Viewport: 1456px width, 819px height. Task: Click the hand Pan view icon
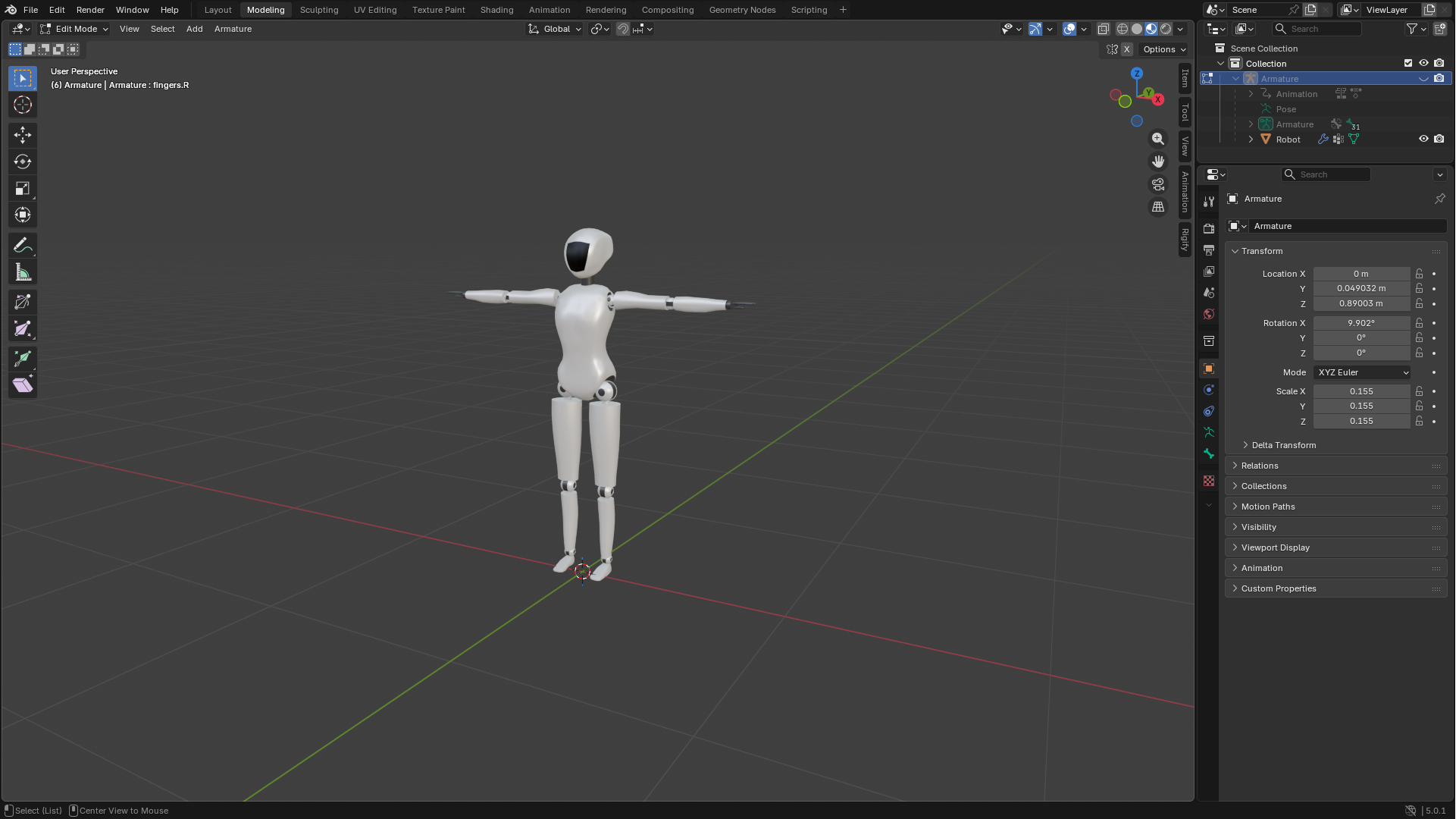(1158, 162)
